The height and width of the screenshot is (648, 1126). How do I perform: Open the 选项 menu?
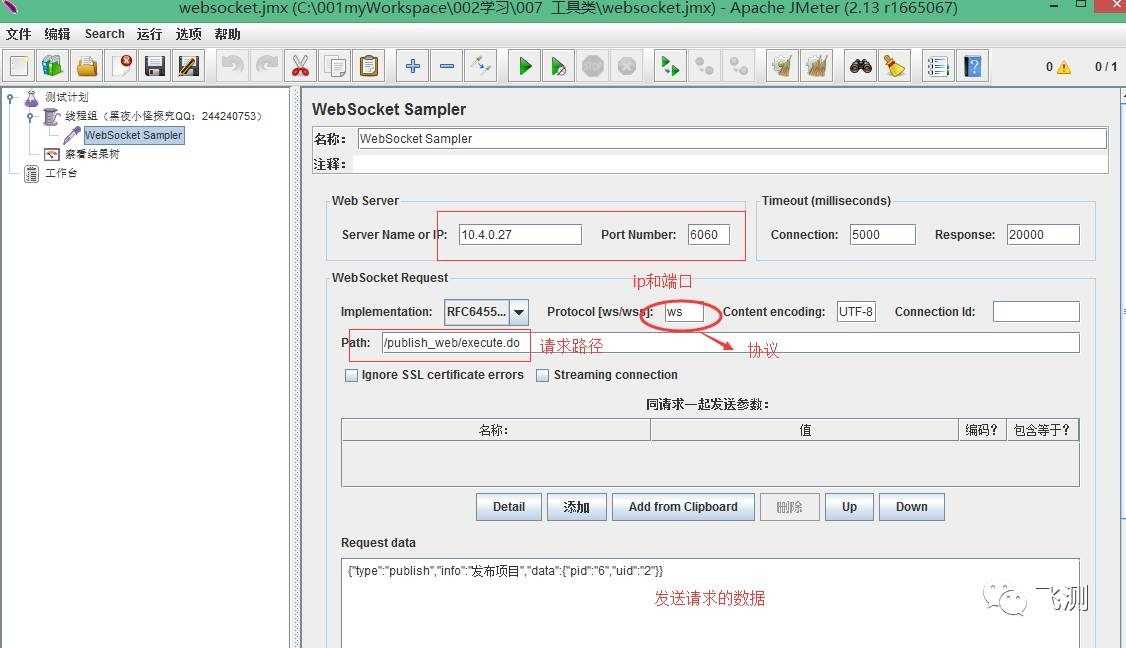(189, 34)
